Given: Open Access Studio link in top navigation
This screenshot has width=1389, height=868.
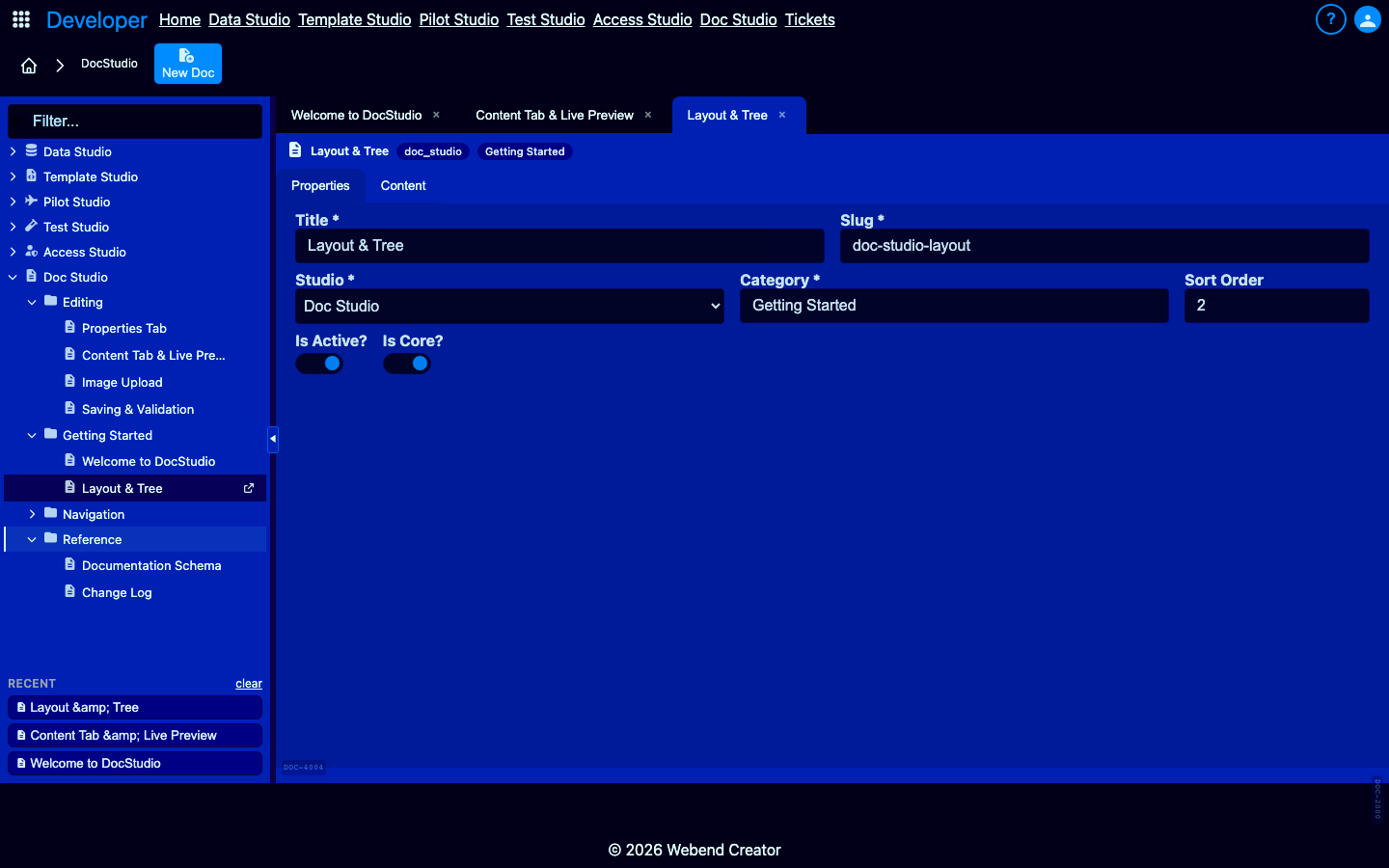Looking at the screenshot, I should coord(642,19).
